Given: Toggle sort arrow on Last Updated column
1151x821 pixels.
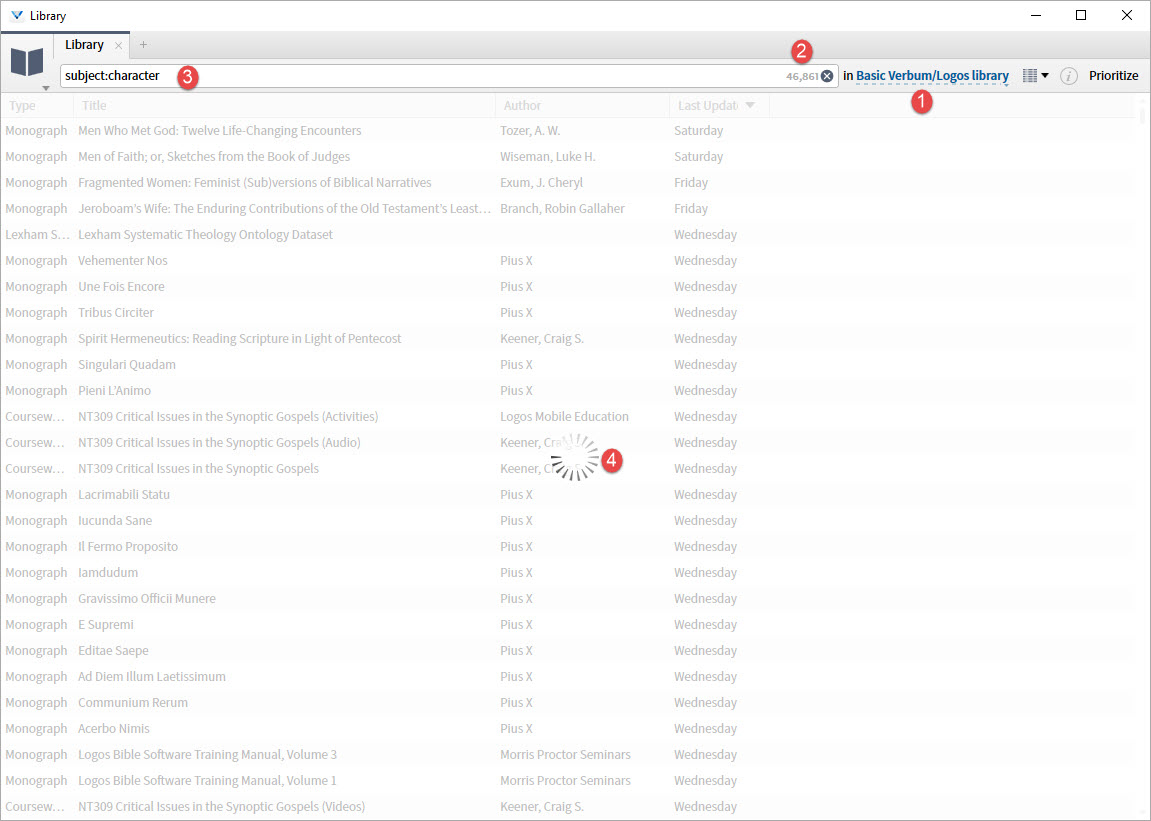Looking at the screenshot, I should (x=750, y=106).
